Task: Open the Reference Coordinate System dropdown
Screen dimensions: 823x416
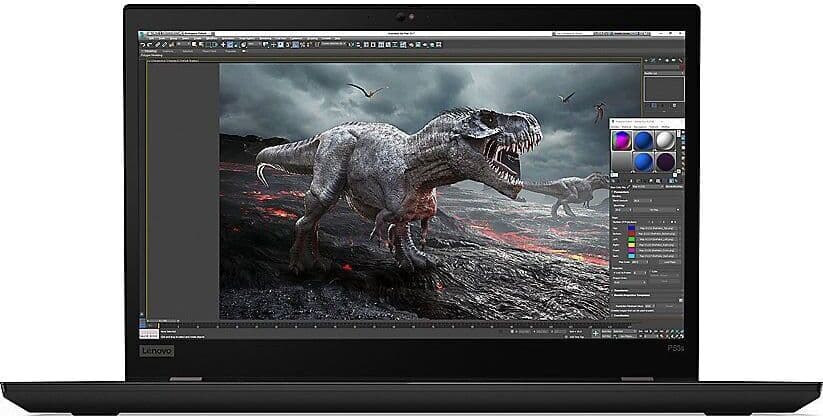Action: tap(254, 45)
